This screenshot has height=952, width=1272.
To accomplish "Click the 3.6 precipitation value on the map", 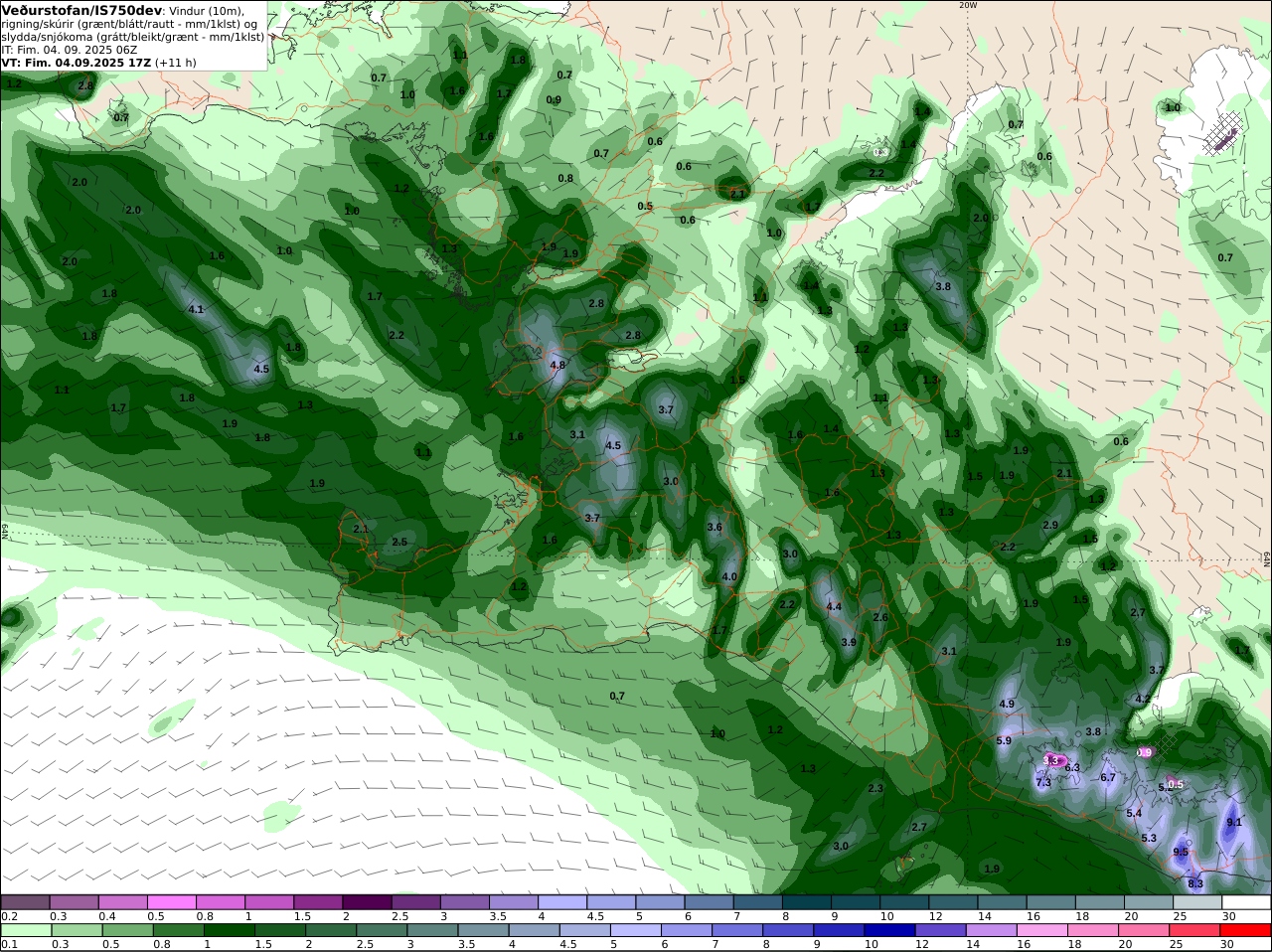I will coord(715,527).
